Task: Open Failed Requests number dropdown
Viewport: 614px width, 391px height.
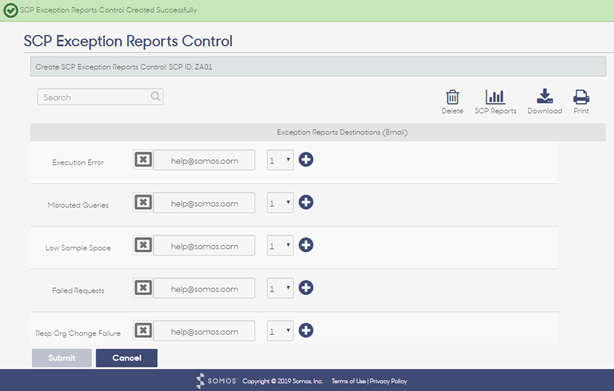Action: 280,288
